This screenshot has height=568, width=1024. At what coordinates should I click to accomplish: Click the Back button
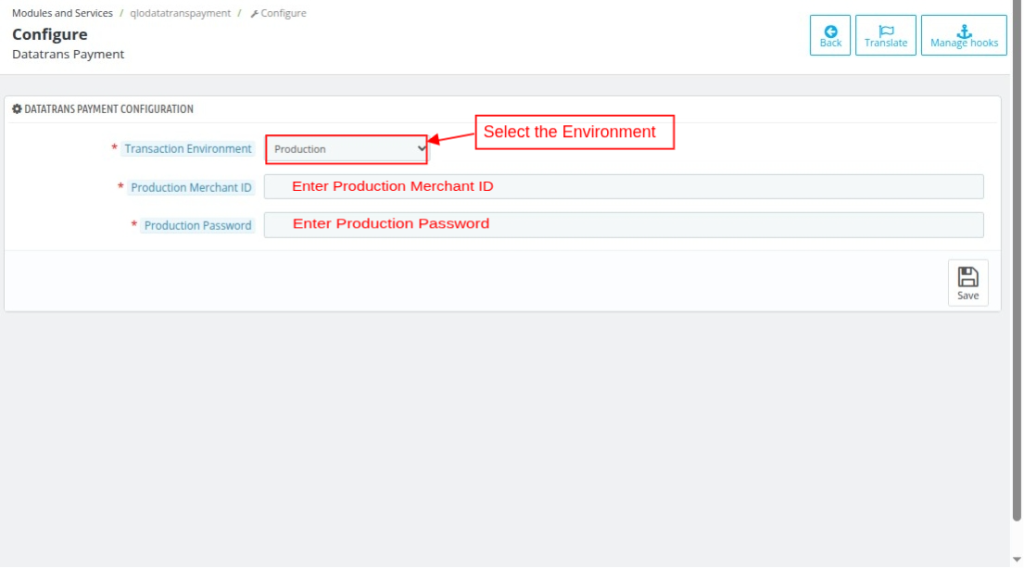[x=830, y=35]
